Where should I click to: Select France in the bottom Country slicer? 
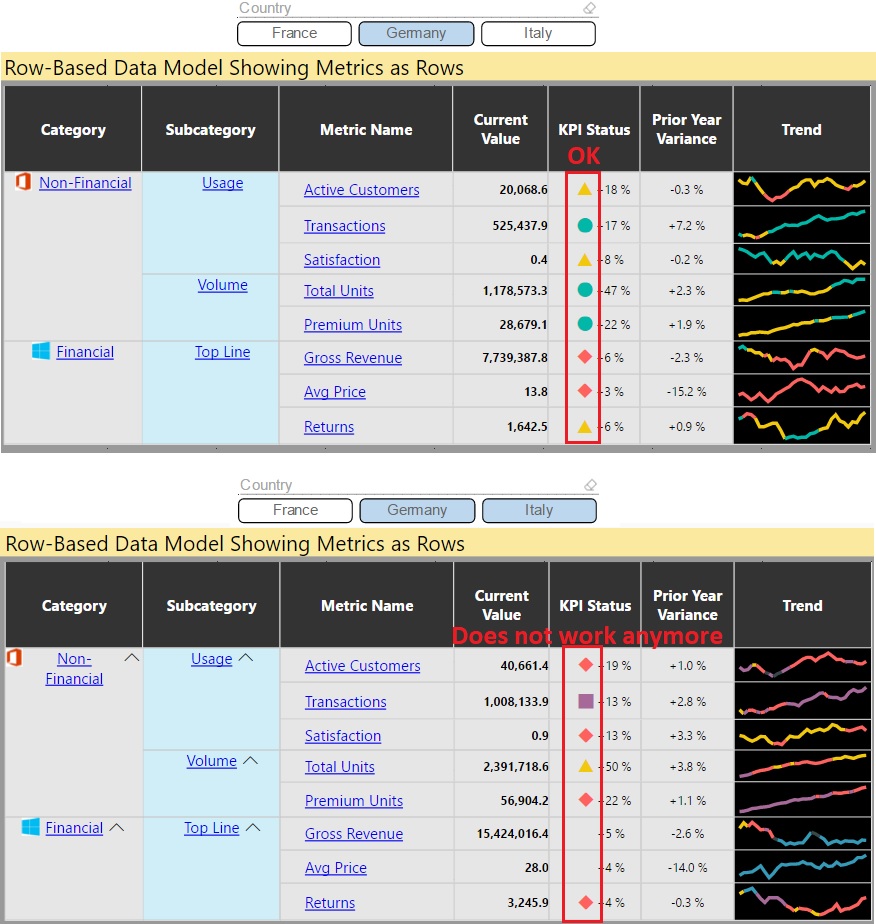(x=296, y=510)
